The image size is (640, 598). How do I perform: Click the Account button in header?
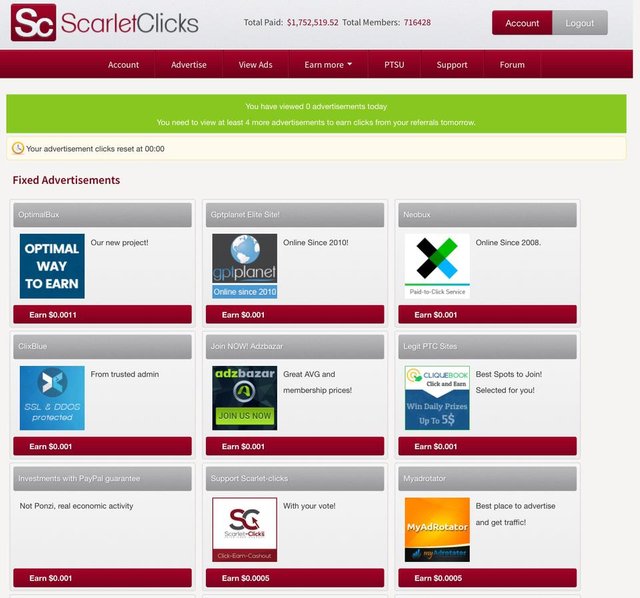click(522, 23)
